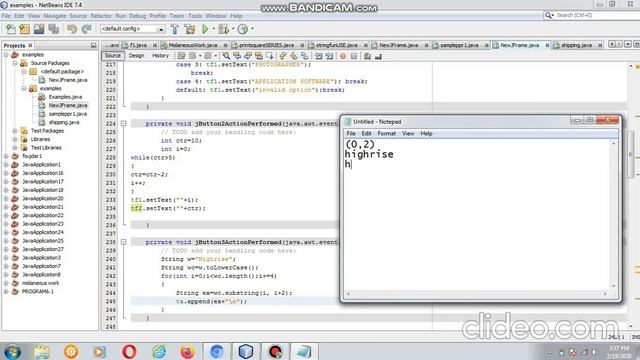This screenshot has width=640, height=360.
Task: Select the PROGRAM6.1 project
Action: point(38,292)
